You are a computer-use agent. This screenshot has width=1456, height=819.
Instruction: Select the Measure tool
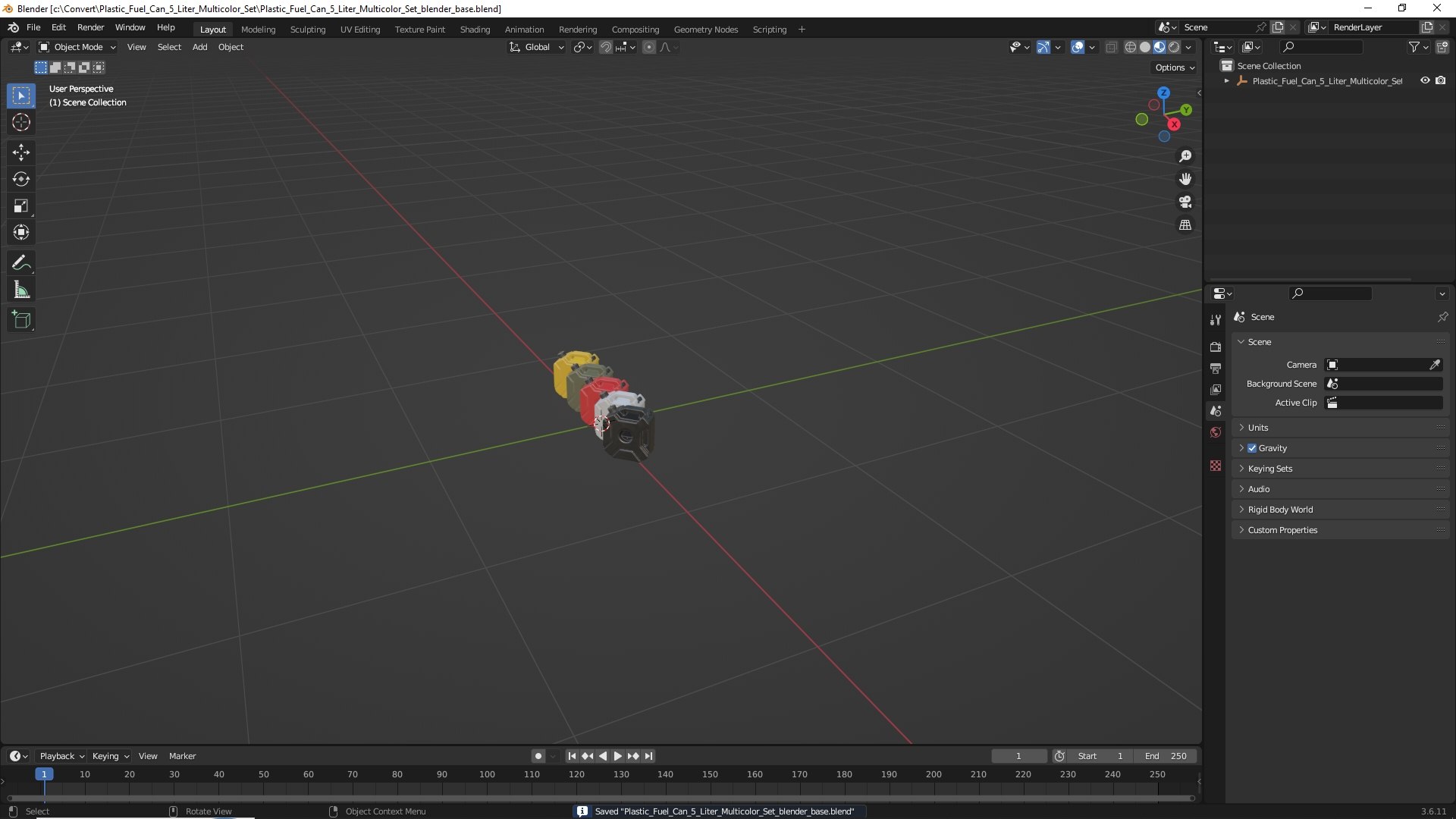pos(21,290)
